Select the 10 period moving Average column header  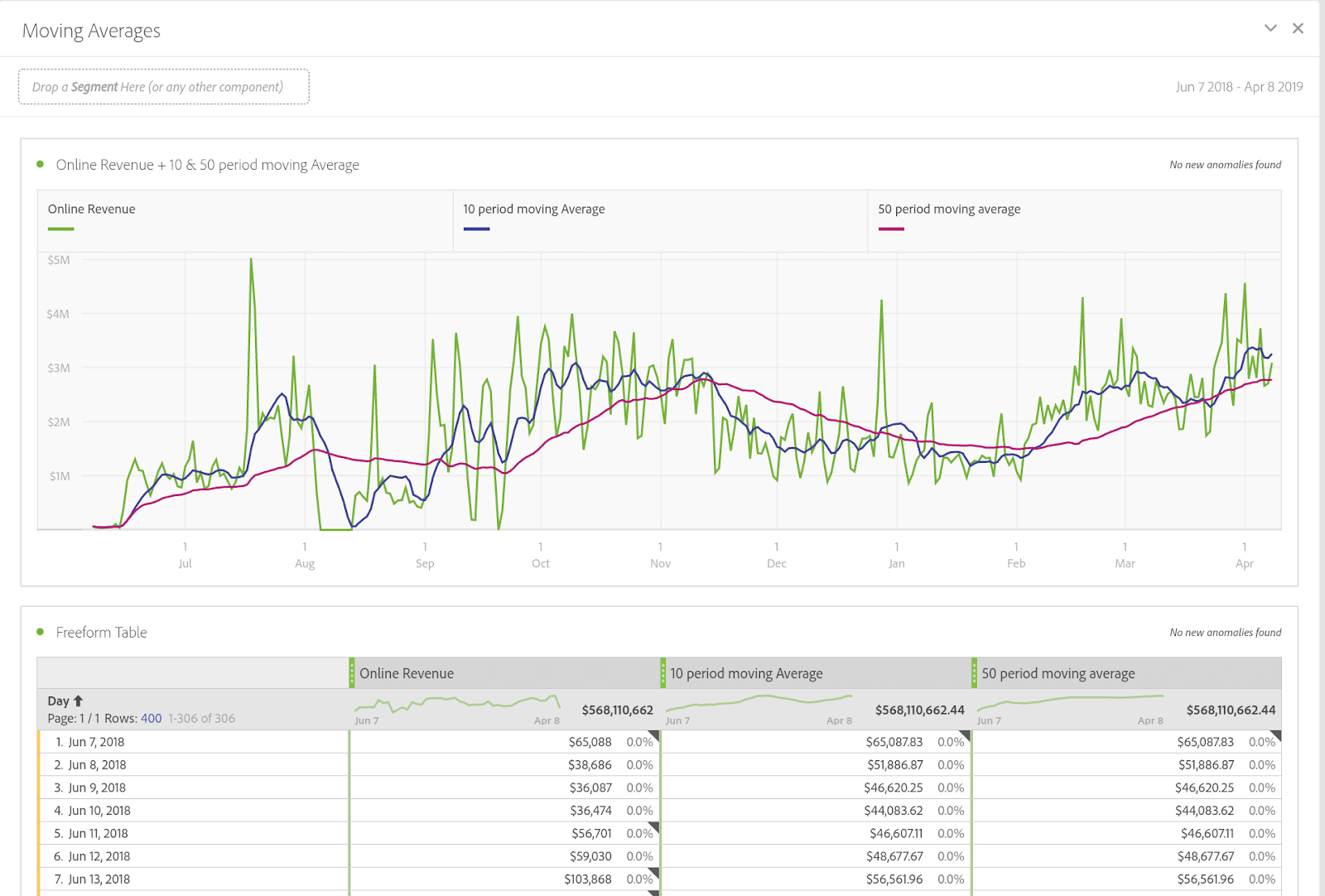pos(816,673)
